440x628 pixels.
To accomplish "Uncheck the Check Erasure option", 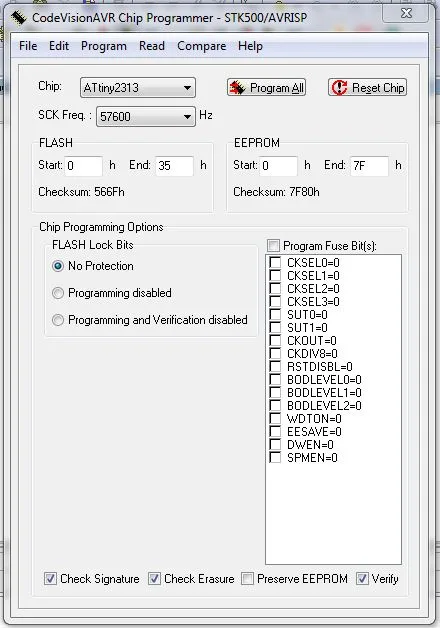I will coord(154,578).
